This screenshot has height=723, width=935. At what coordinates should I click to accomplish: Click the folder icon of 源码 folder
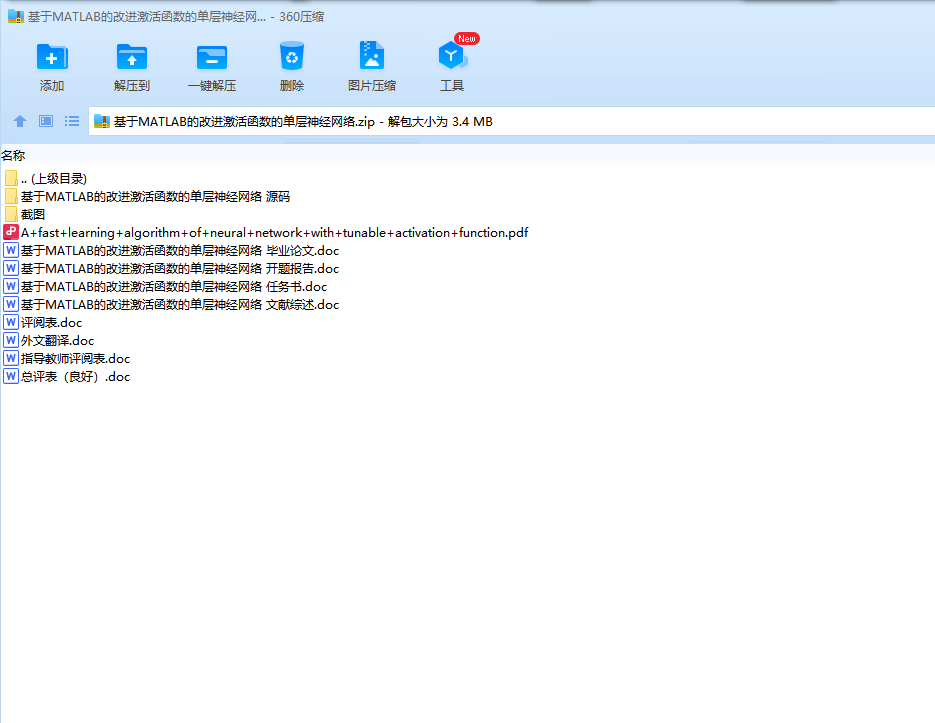pyautogui.click(x=11, y=196)
